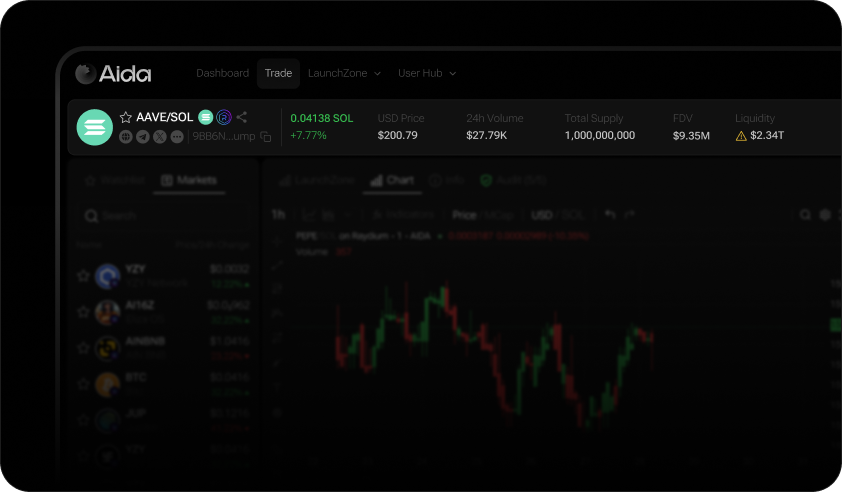
Task: Expand the LaunchZone dropdown menu
Action: coord(344,73)
